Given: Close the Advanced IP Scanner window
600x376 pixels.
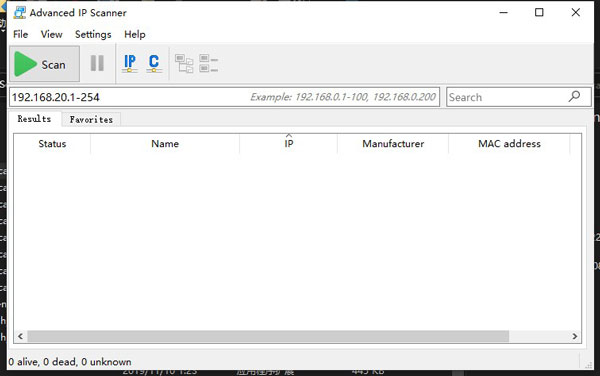Looking at the screenshot, I should pyautogui.click(x=575, y=13).
